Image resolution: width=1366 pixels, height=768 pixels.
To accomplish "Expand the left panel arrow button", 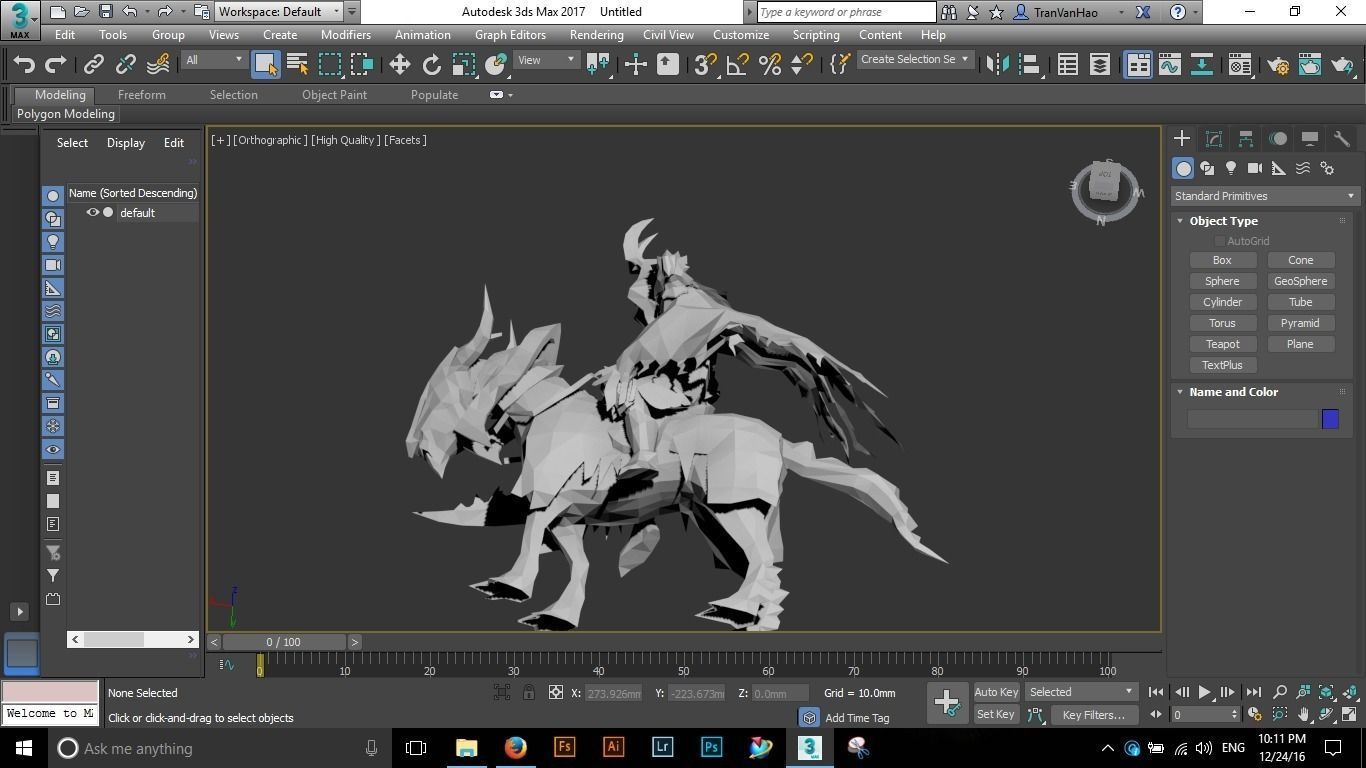I will point(19,611).
